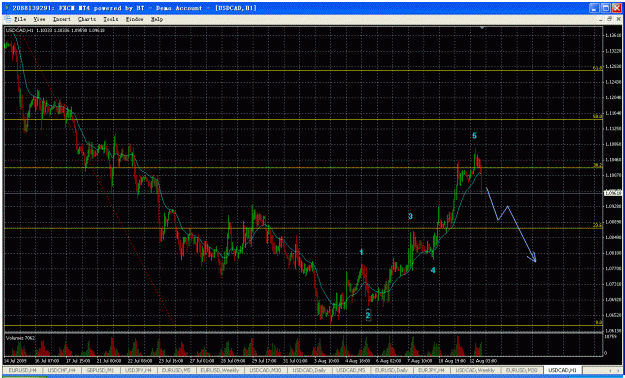Switch to the EURUSD,Weekly chart tab

click(220, 370)
